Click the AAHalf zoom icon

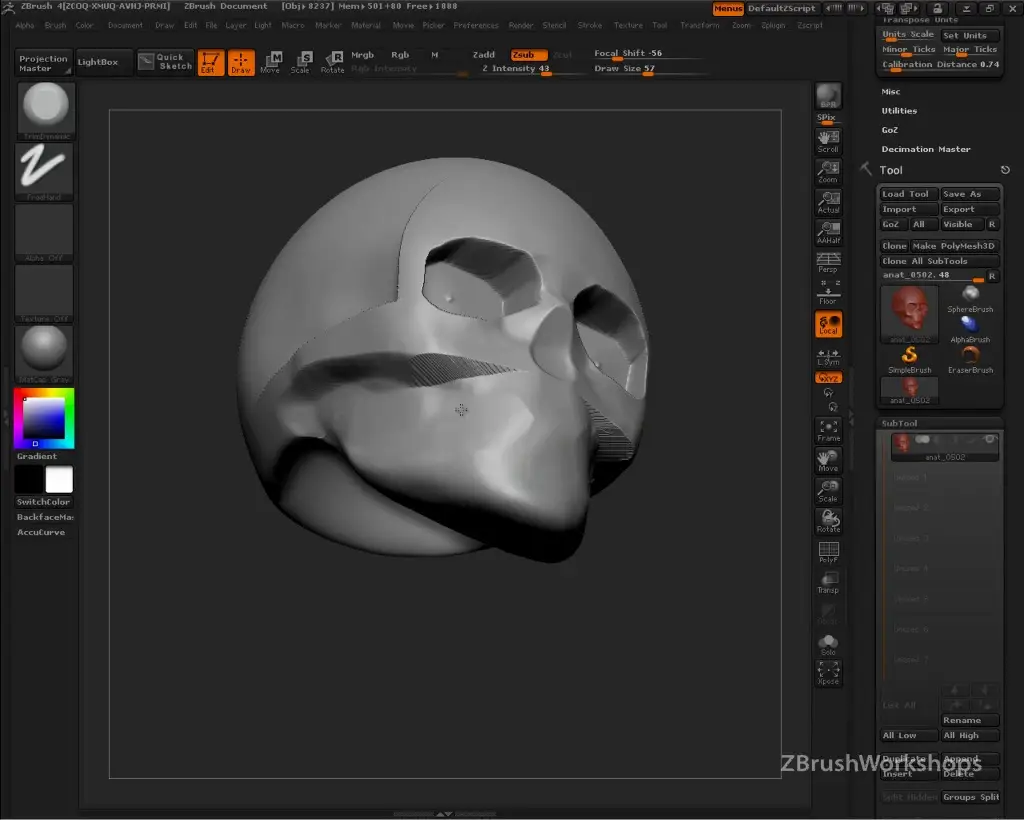(x=828, y=232)
